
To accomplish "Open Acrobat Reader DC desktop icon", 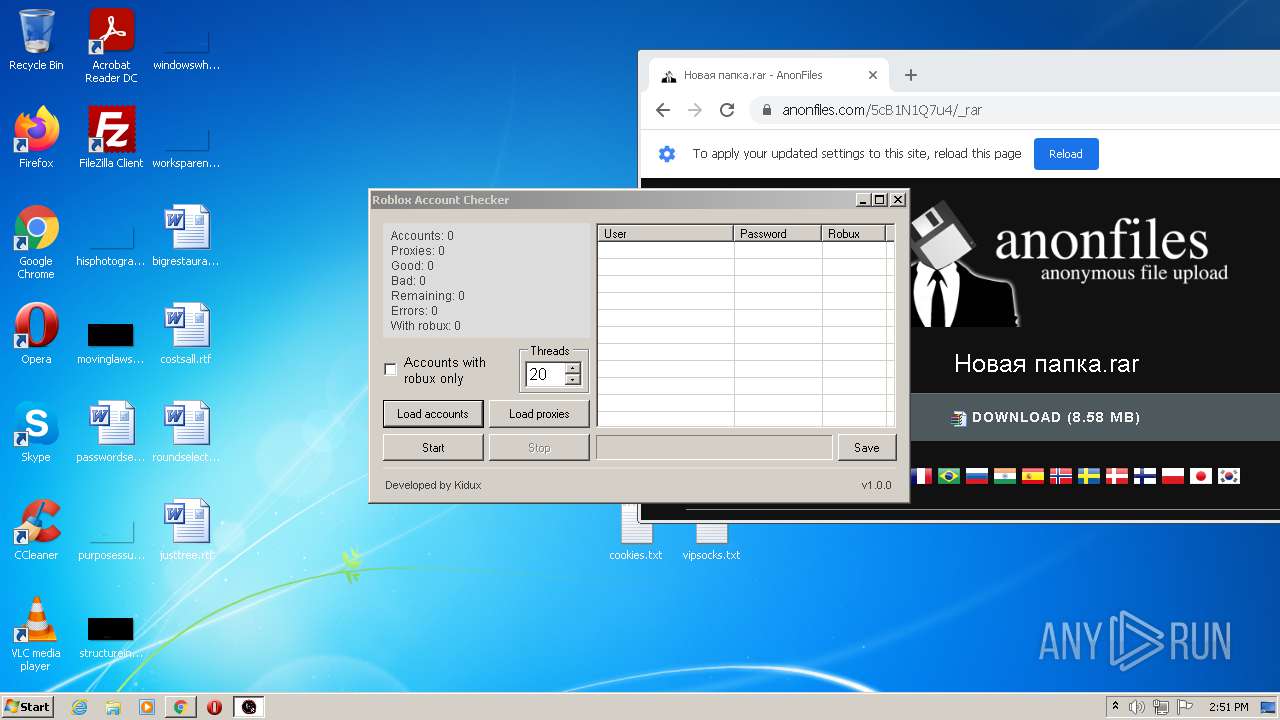I will pyautogui.click(x=111, y=45).
